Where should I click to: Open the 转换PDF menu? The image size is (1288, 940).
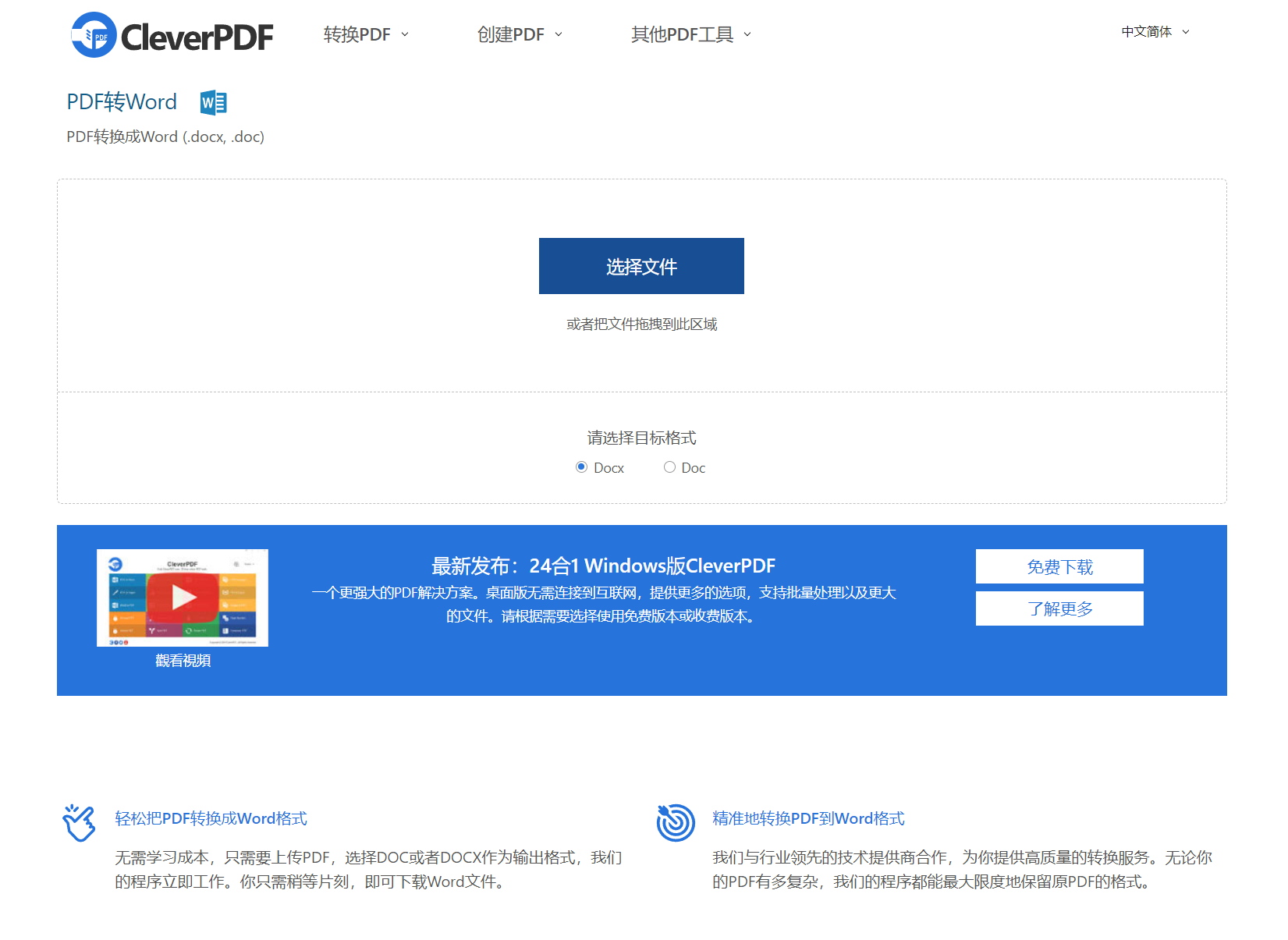point(357,34)
